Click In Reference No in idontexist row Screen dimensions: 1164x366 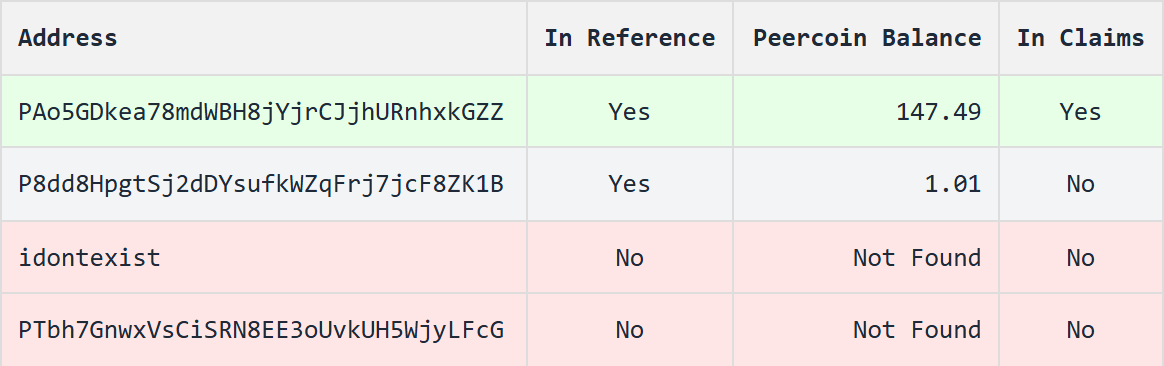630,258
